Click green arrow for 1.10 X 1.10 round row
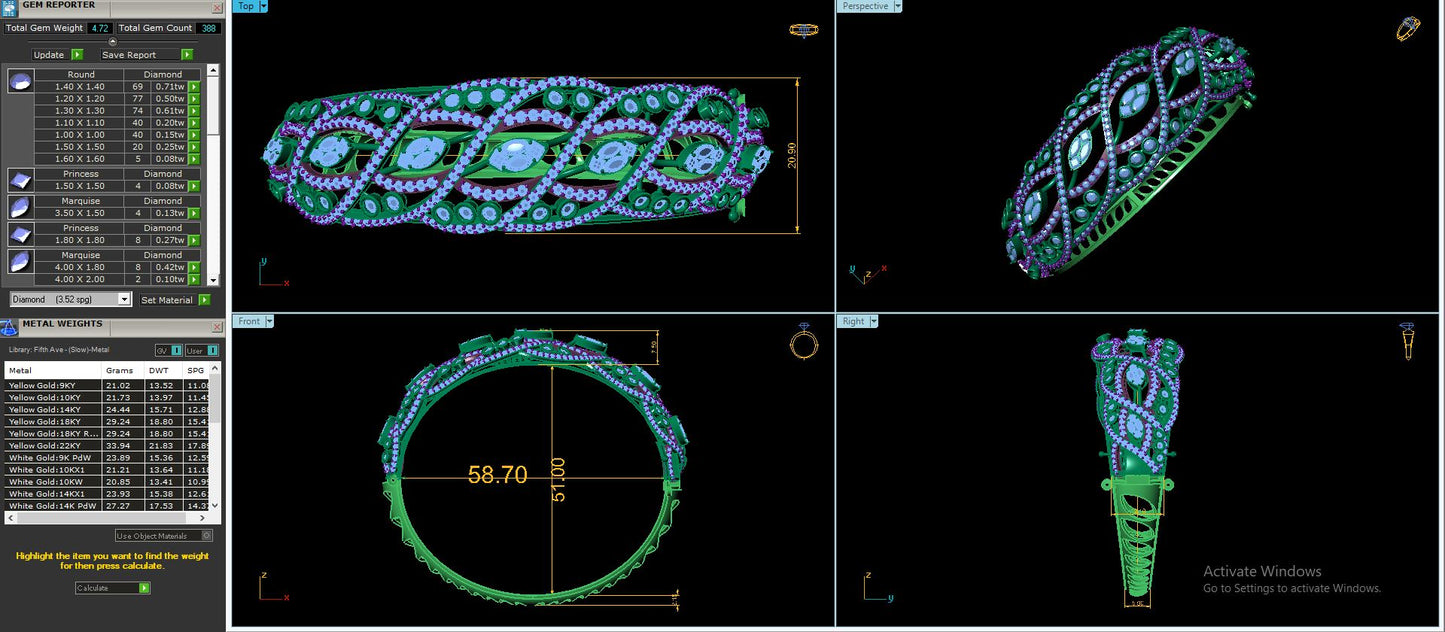The image size is (1445, 632). coord(194,123)
